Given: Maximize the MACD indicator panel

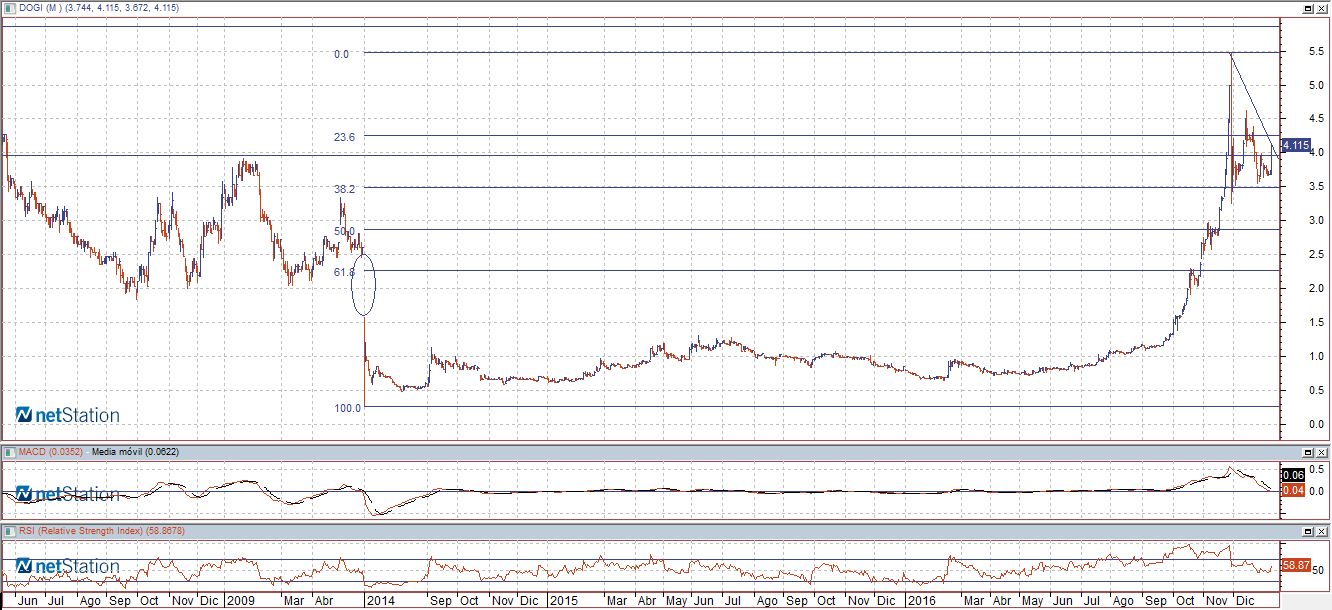Looking at the screenshot, I should (1307, 453).
